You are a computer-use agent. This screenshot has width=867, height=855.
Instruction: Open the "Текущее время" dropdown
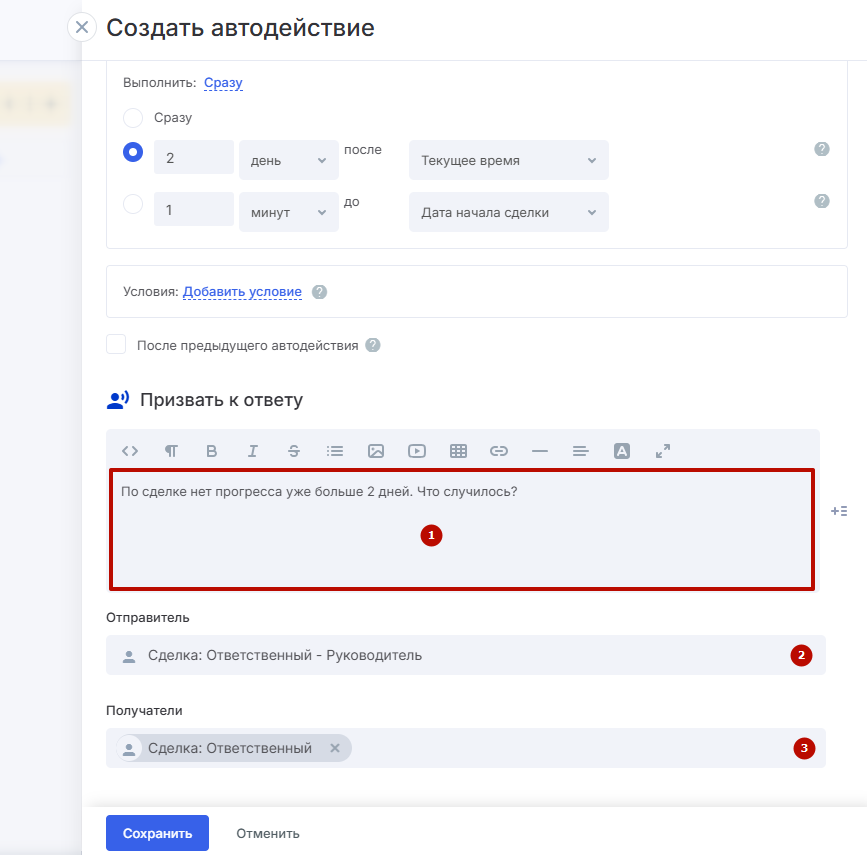[508, 160]
